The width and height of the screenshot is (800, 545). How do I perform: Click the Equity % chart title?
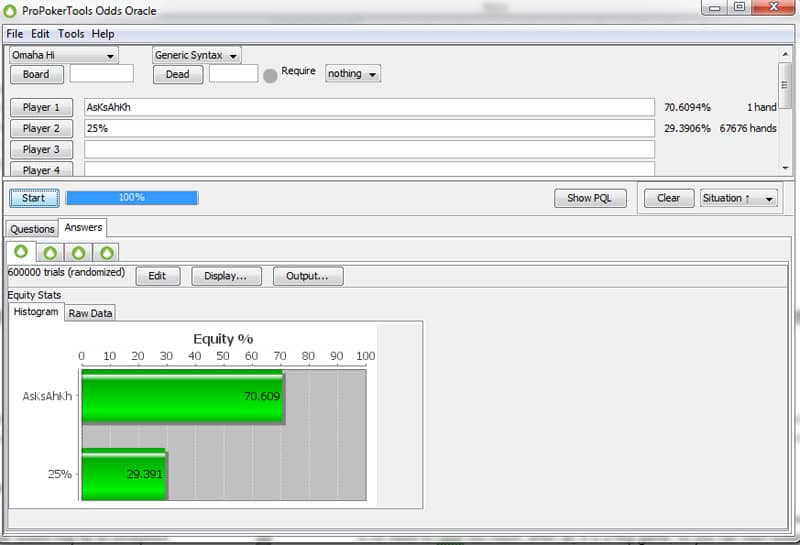pyautogui.click(x=223, y=339)
